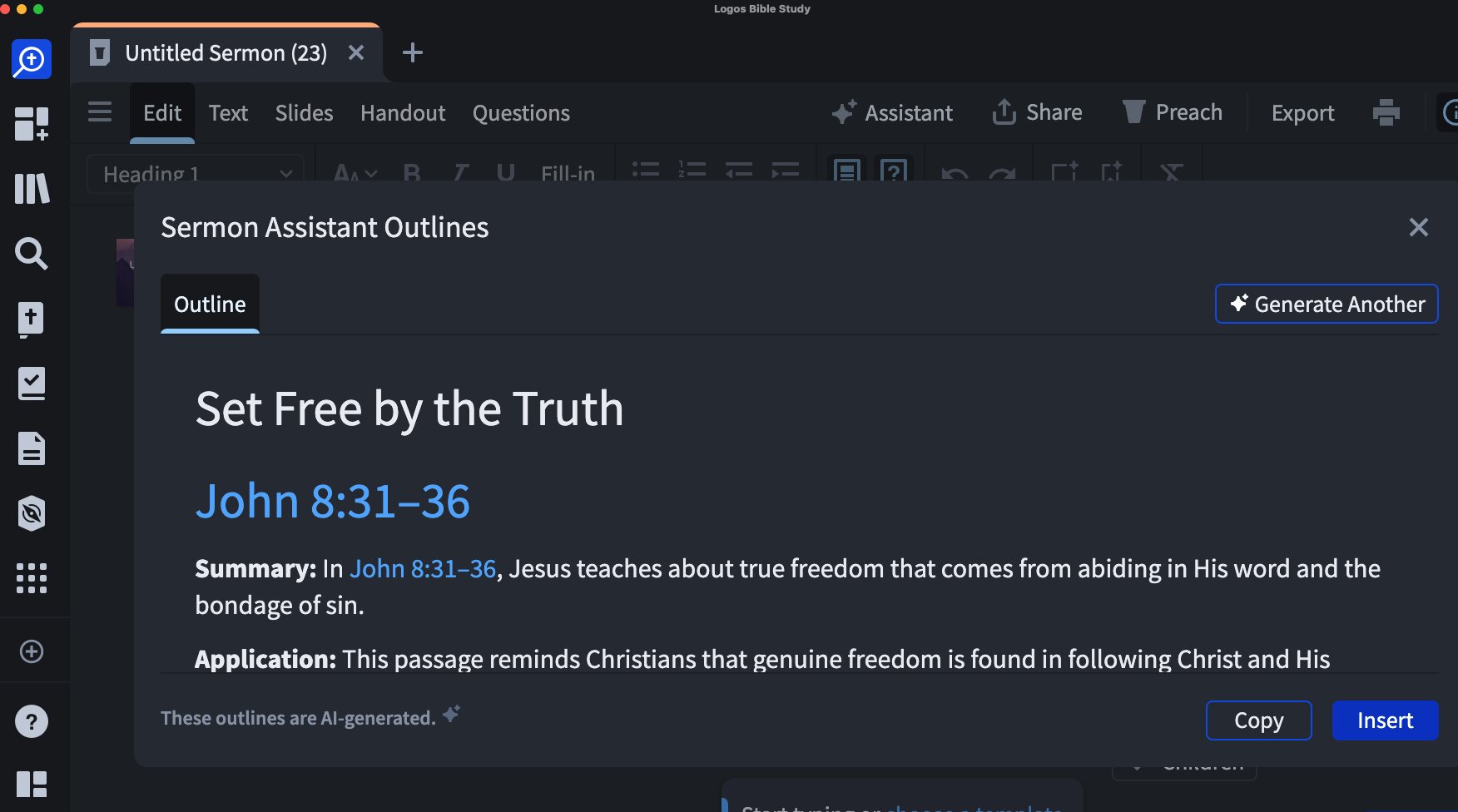
Task: Click the AI-generated sparkle info icon
Action: [451, 714]
